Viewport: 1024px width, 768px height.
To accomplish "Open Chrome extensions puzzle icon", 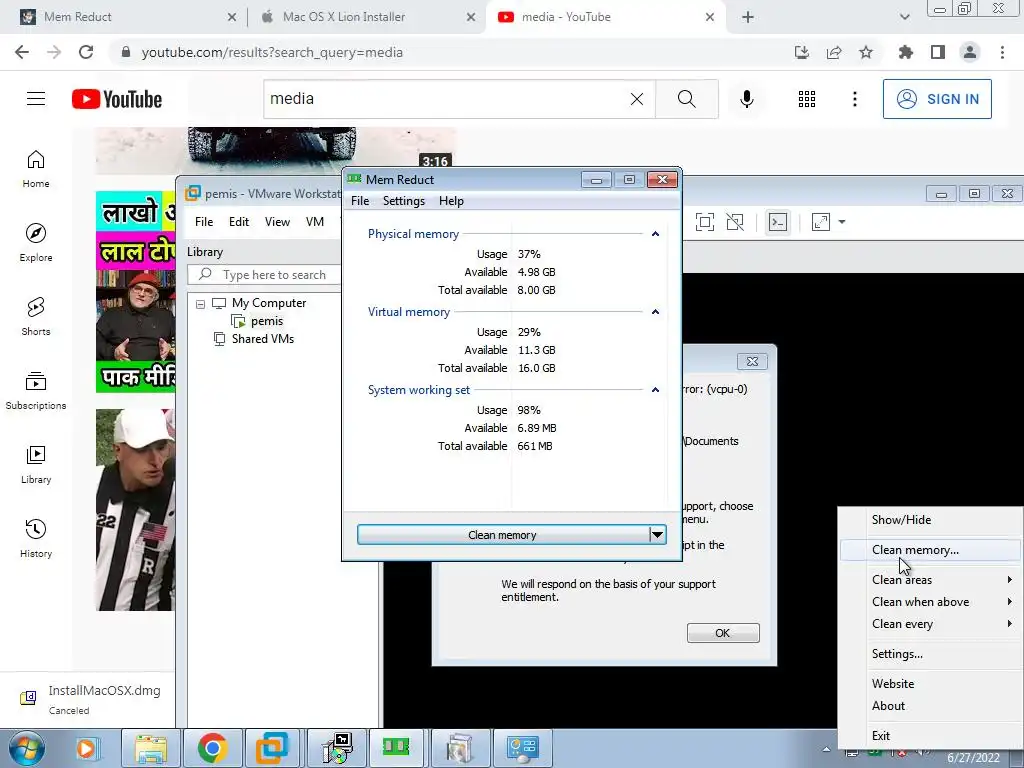I will point(906,52).
